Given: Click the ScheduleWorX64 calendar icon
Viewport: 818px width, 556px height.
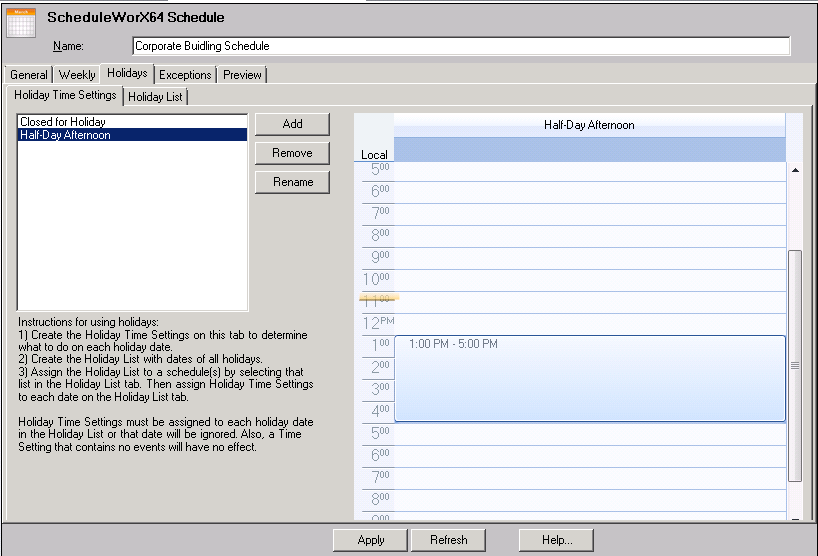Looking at the screenshot, I should coord(21,22).
